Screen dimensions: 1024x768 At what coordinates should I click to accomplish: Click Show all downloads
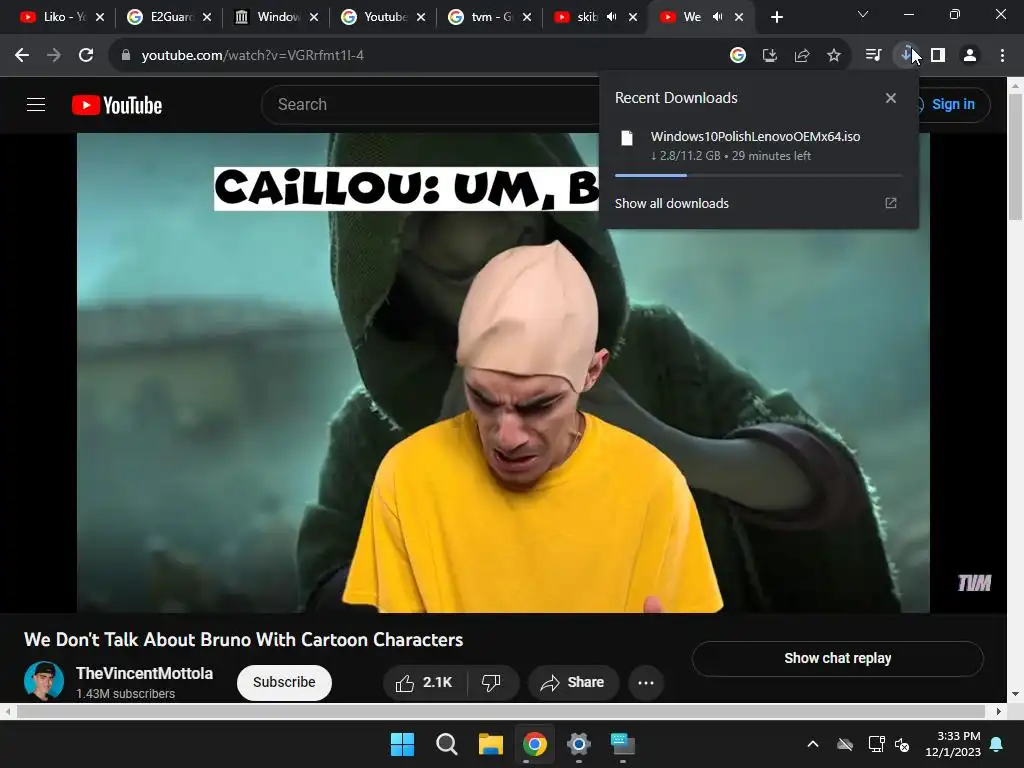click(671, 204)
